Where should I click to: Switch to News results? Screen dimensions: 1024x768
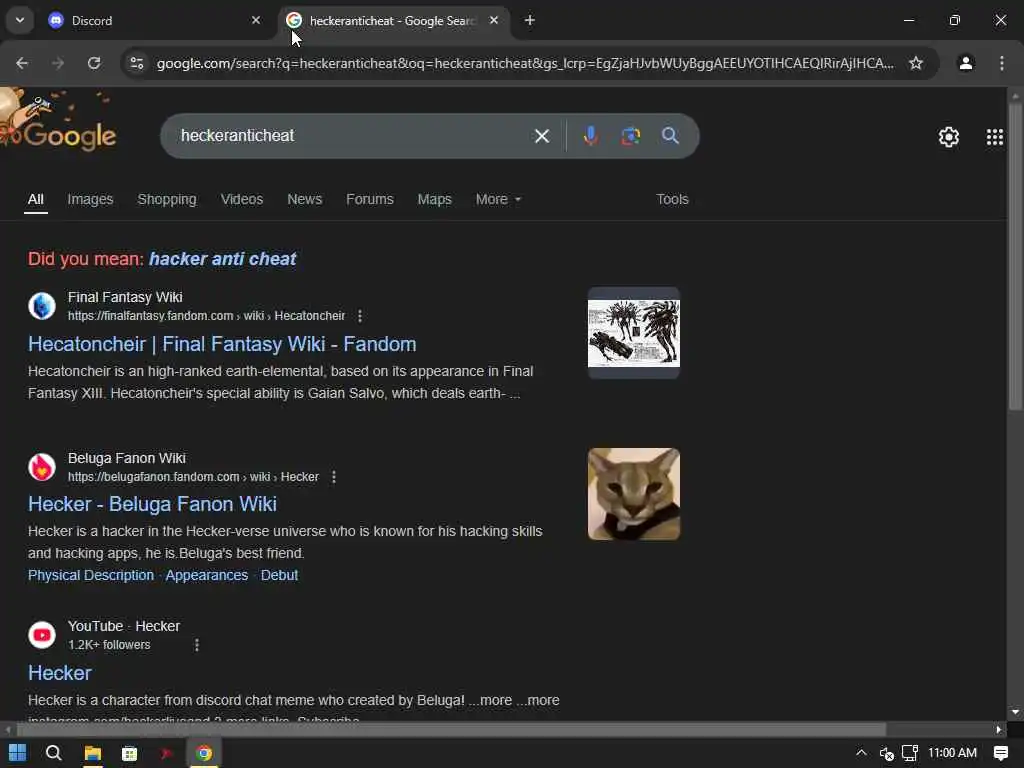pyautogui.click(x=304, y=199)
